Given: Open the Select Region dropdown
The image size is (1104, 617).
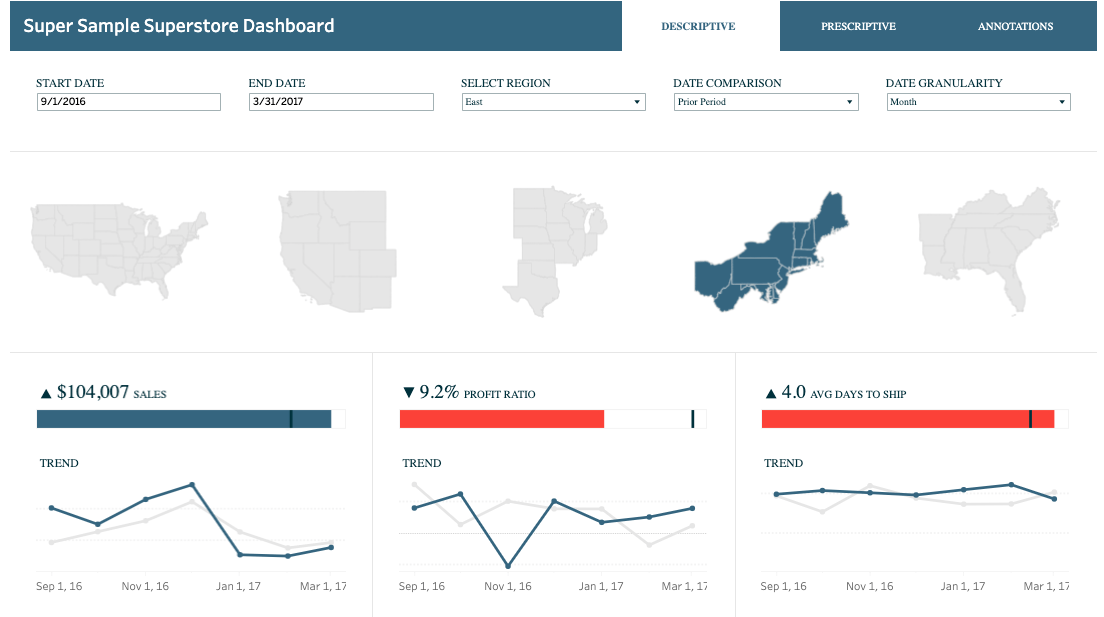Looking at the screenshot, I should pos(637,101).
